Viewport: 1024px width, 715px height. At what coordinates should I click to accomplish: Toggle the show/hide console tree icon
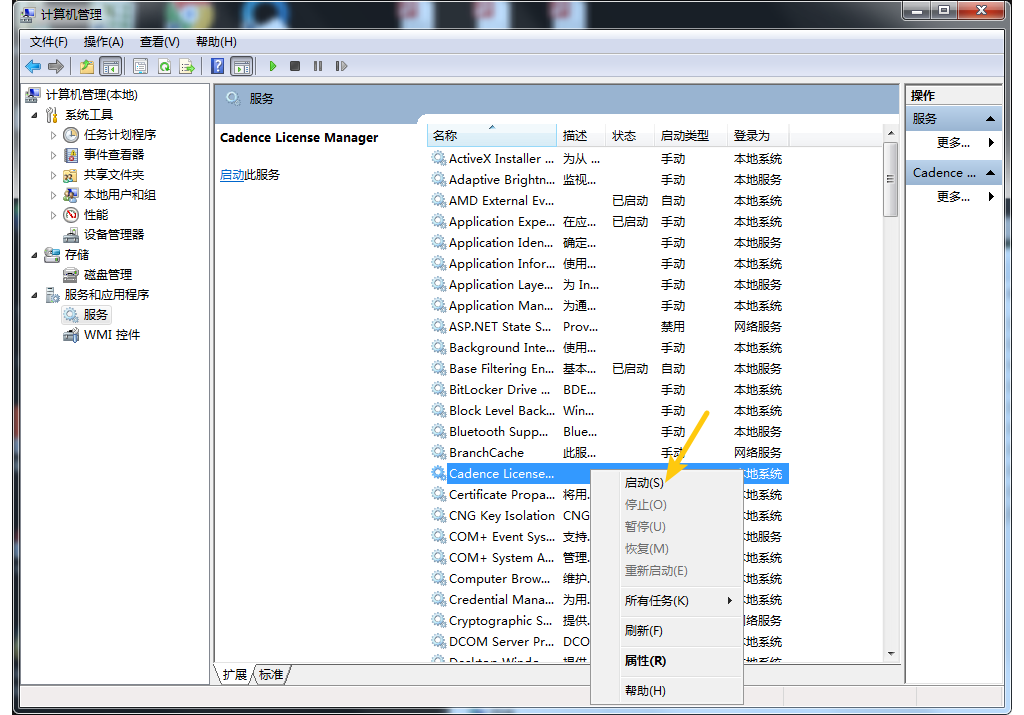pyautogui.click(x=110, y=66)
